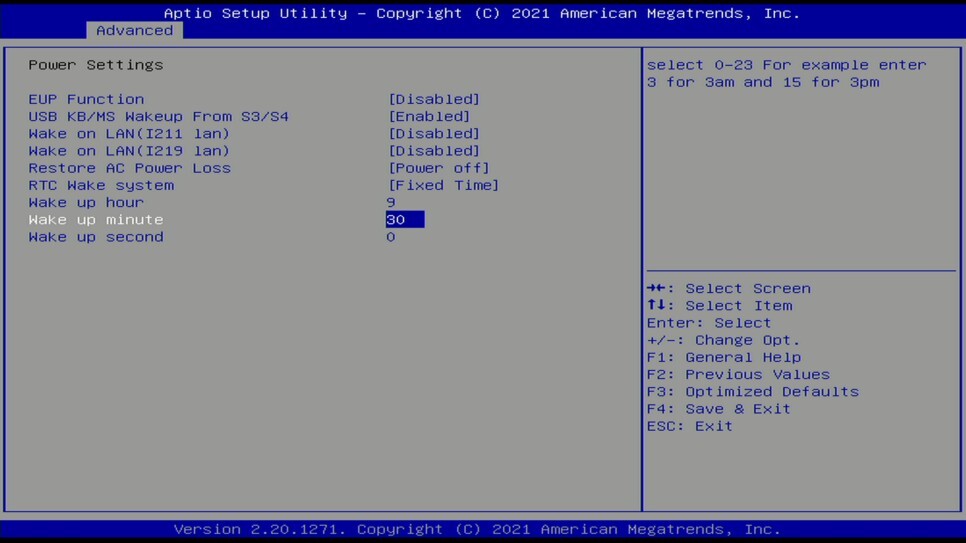Change Wake on LAN(I219 lan) [Disabled] value

coord(434,151)
